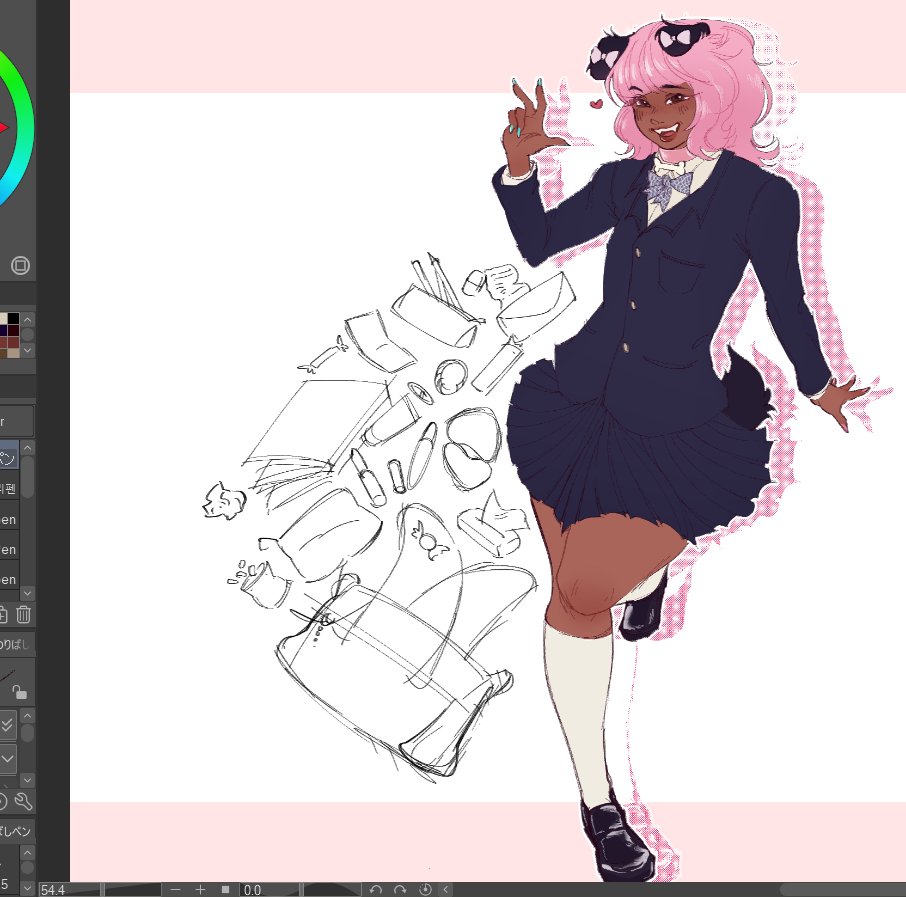Select the dark maroon color swatch

pyautogui.click(x=13, y=331)
